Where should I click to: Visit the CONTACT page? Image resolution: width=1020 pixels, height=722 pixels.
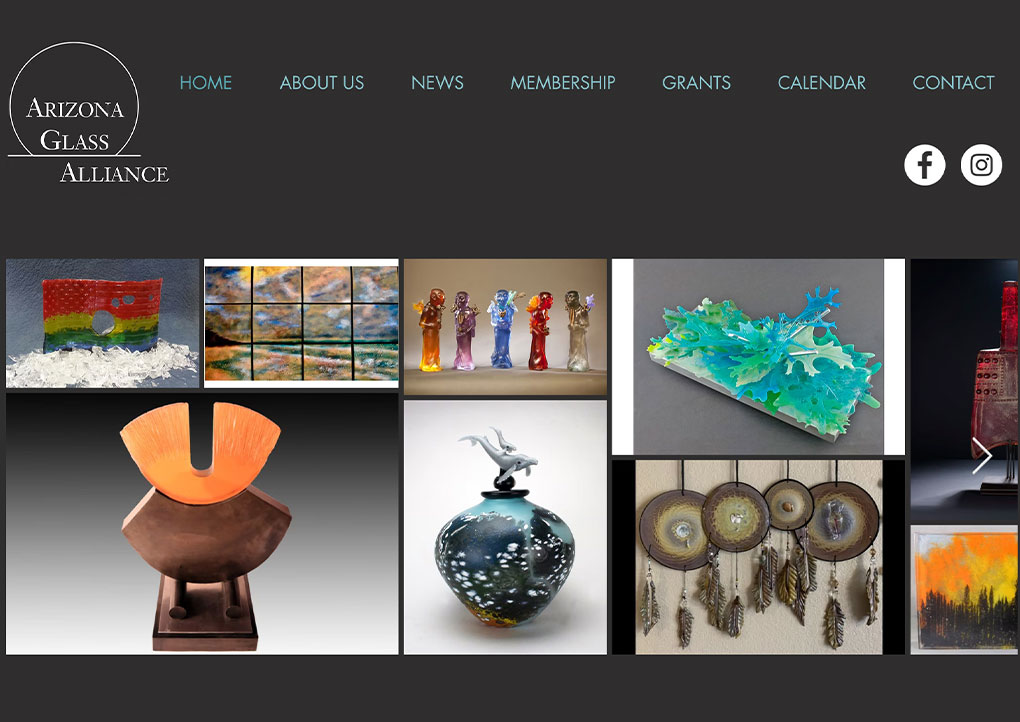[x=953, y=83]
